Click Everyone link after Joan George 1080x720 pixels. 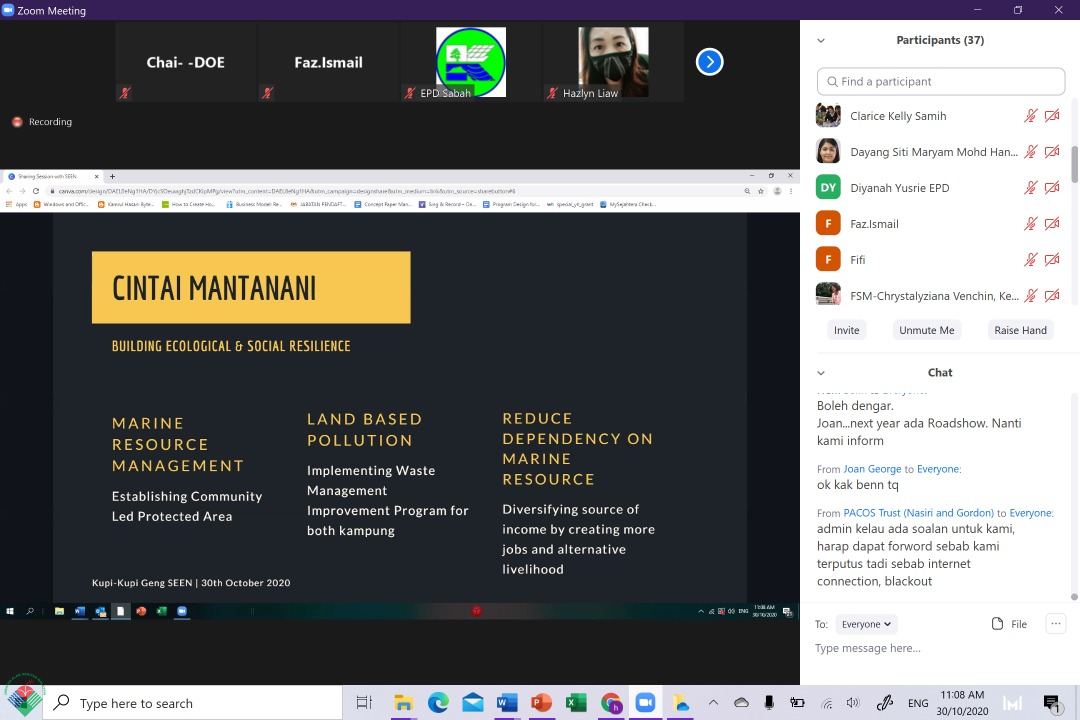[938, 469]
